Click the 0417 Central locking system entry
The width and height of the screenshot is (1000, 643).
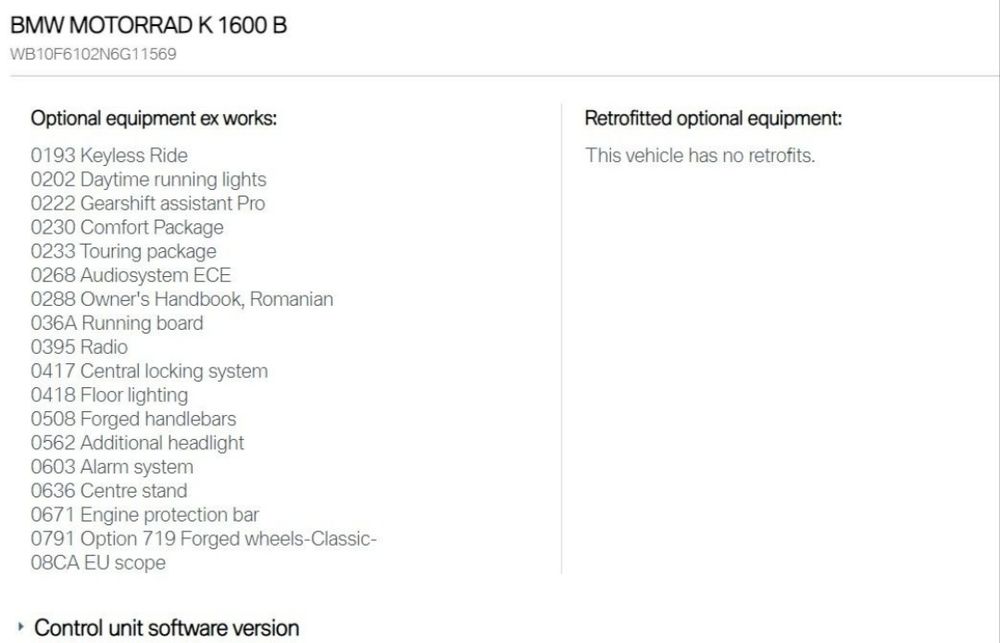pyautogui.click(x=149, y=371)
